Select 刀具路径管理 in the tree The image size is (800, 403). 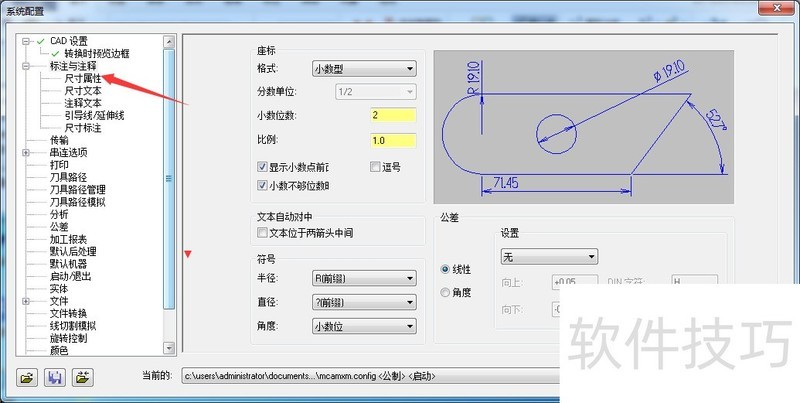[78, 190]
